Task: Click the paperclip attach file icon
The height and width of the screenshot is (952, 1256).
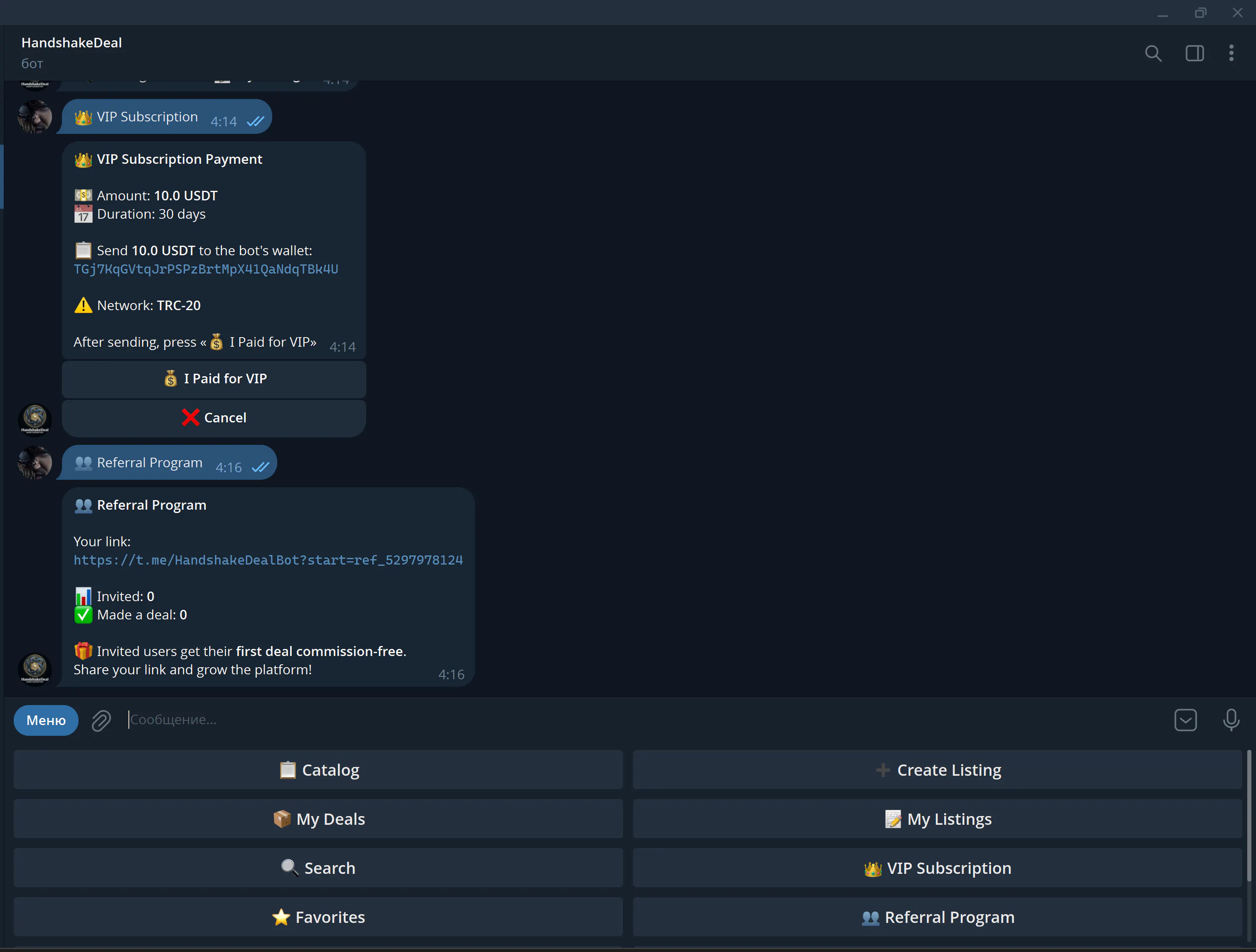Action: point(101,720)
